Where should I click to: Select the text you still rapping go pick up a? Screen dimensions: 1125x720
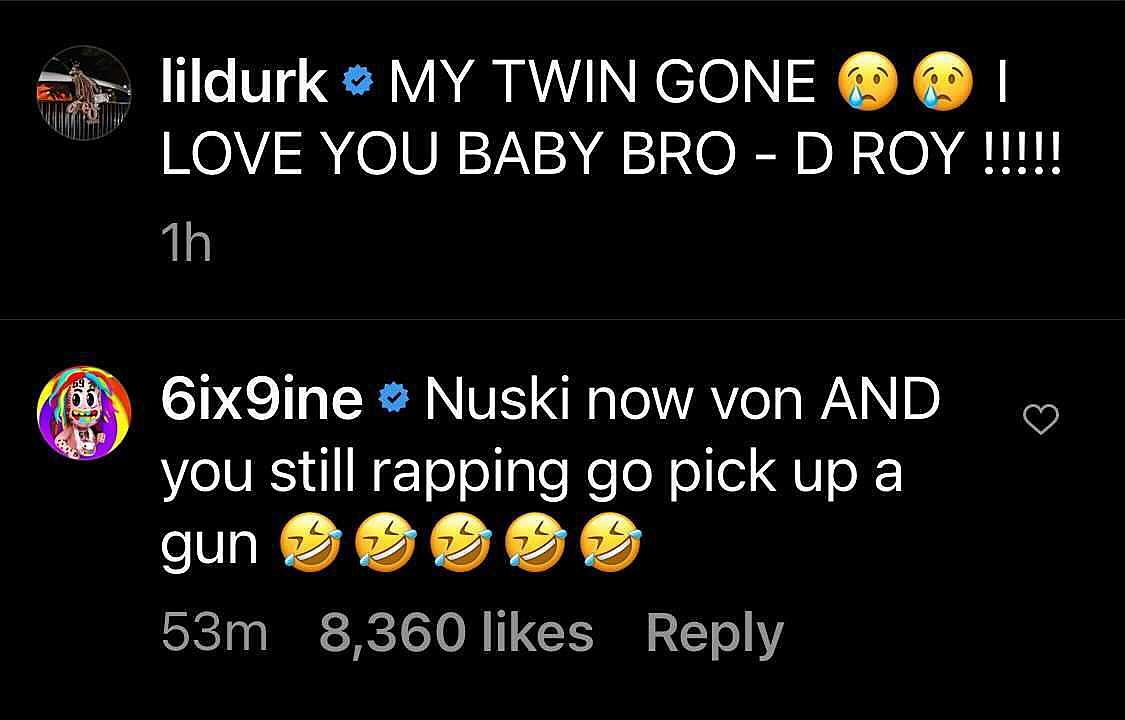pos(531,475)
